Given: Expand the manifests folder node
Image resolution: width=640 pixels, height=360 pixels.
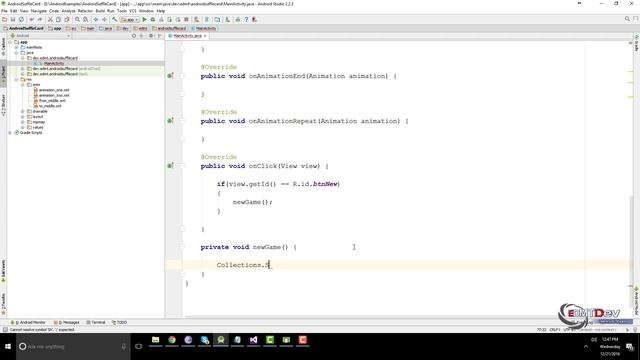Looking at the screenshot, I should [17, 47].
